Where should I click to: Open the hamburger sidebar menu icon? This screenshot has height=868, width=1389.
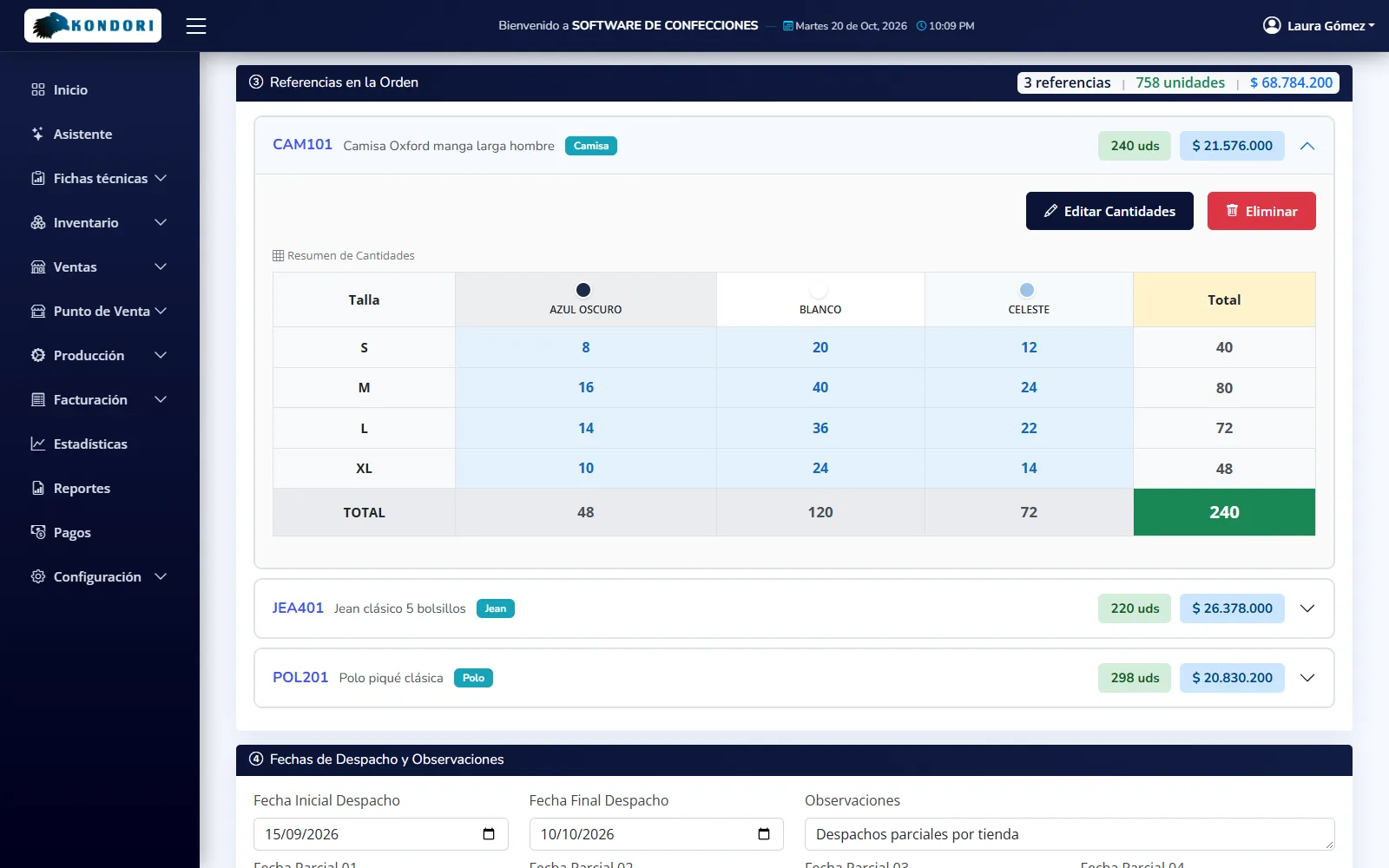[196, 26]
